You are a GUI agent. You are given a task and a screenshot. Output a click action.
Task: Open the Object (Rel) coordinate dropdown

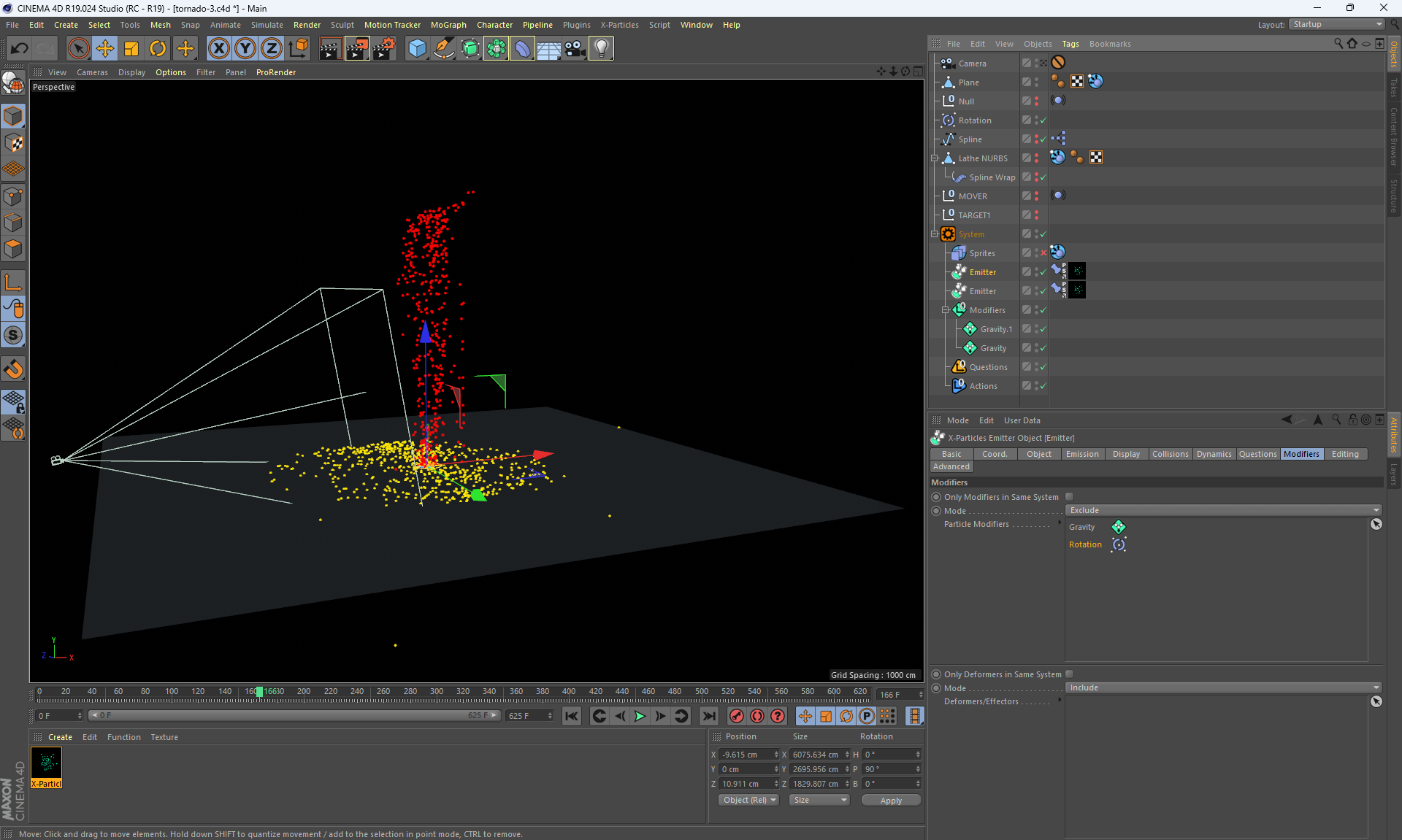(x=748, y=801)
